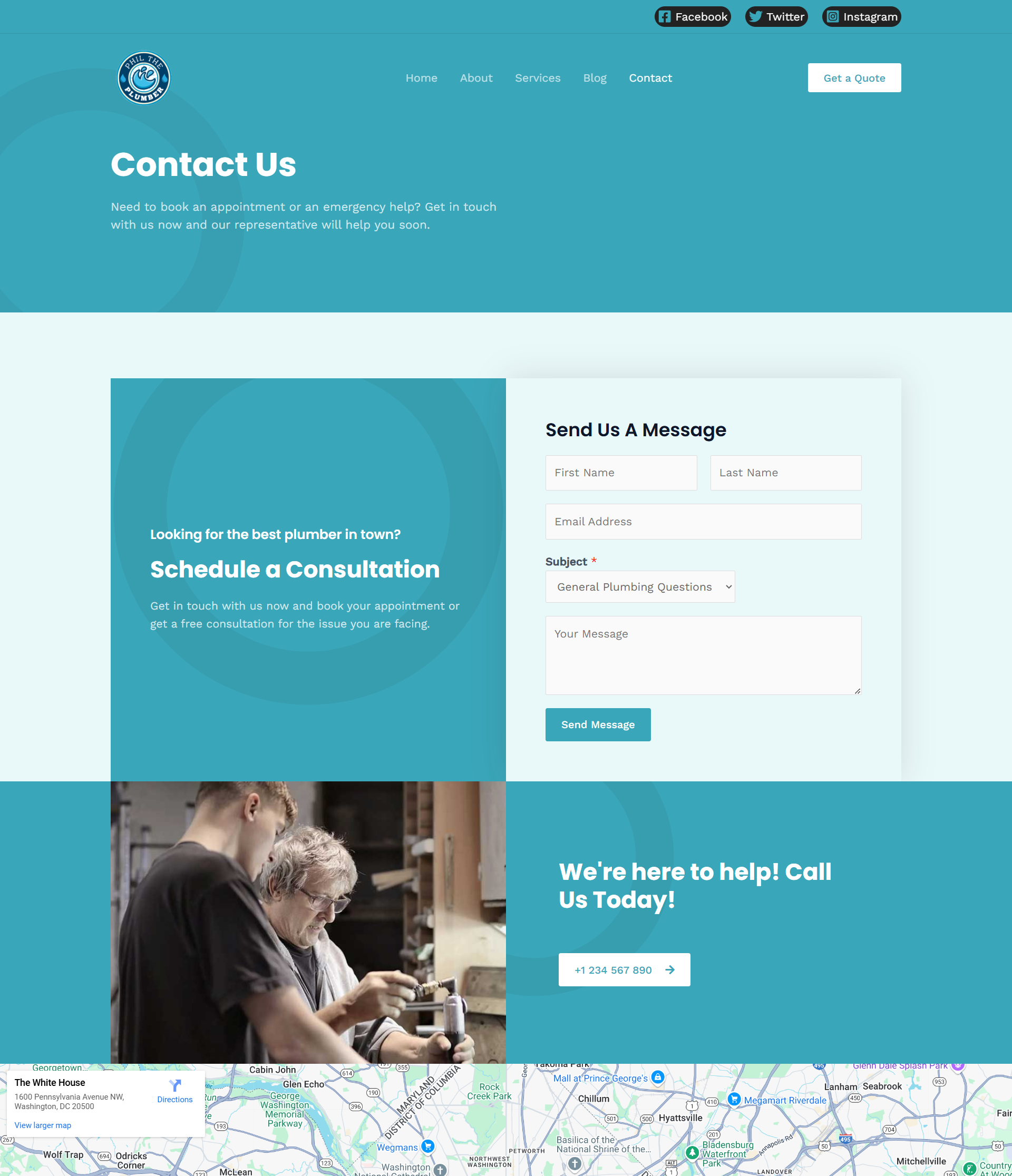Image resolution: width=1012 pixels, height=1176 pixels.
Task: Click the Email Address input field
Action: [x=703, y=521]
